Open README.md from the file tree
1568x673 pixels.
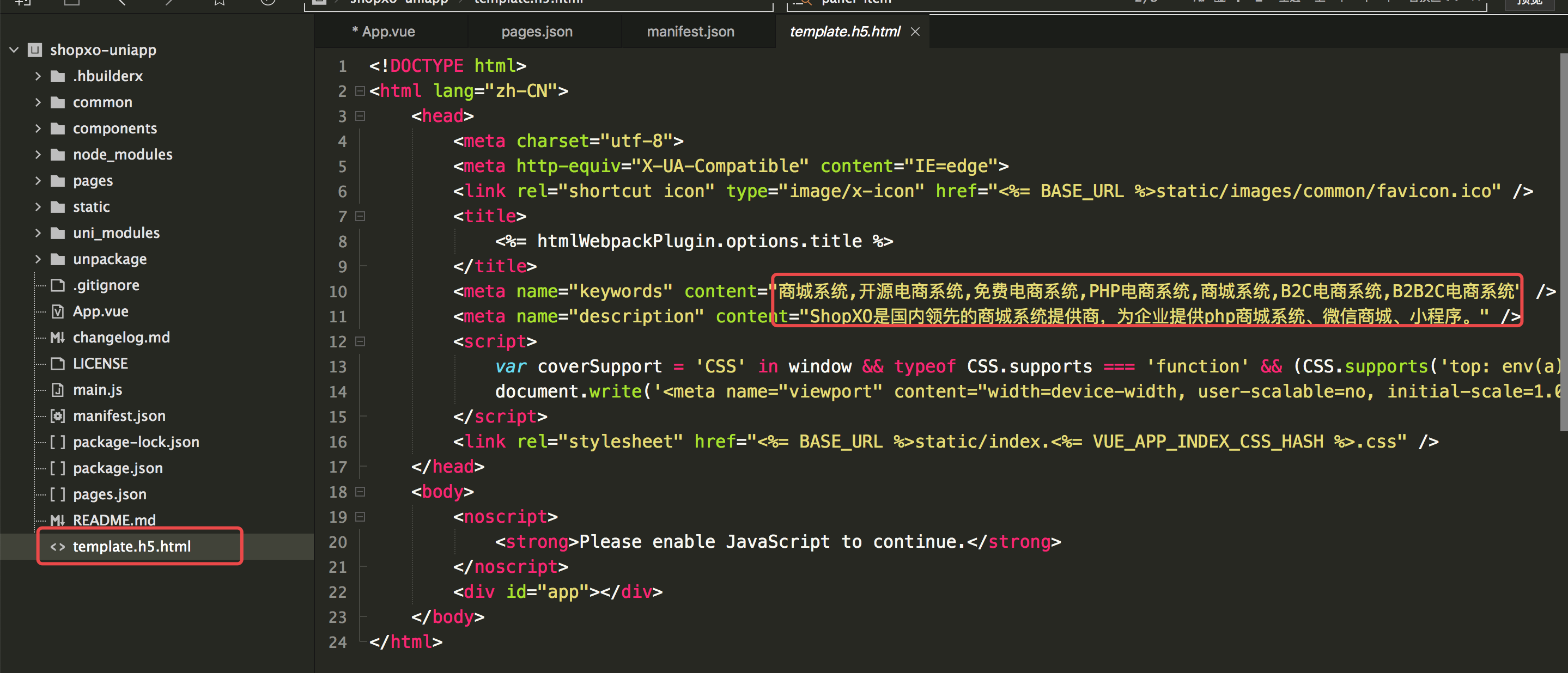tap(114, 520)
